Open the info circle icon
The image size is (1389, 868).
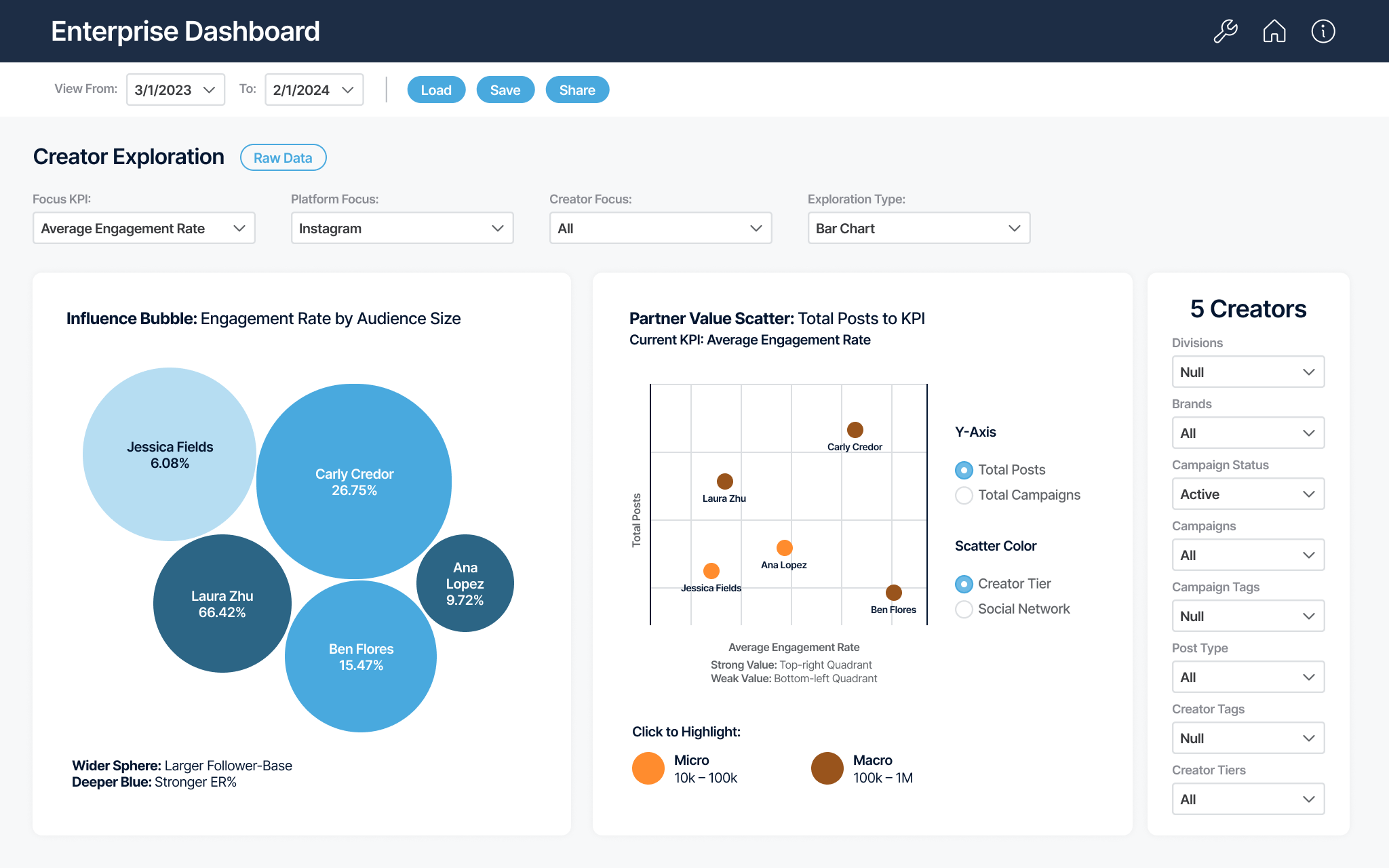tap(1323, 31)
